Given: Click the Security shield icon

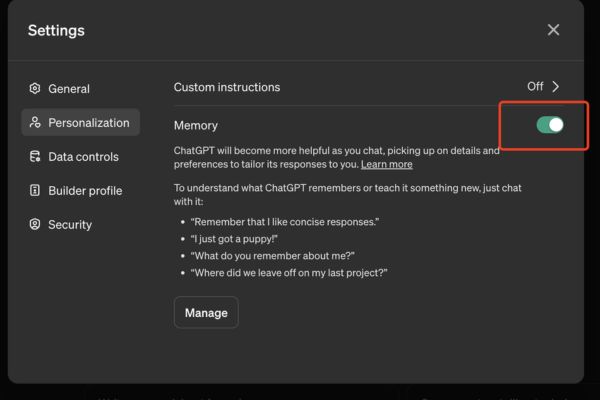Looking at the screenshot, I should (35, 225).
